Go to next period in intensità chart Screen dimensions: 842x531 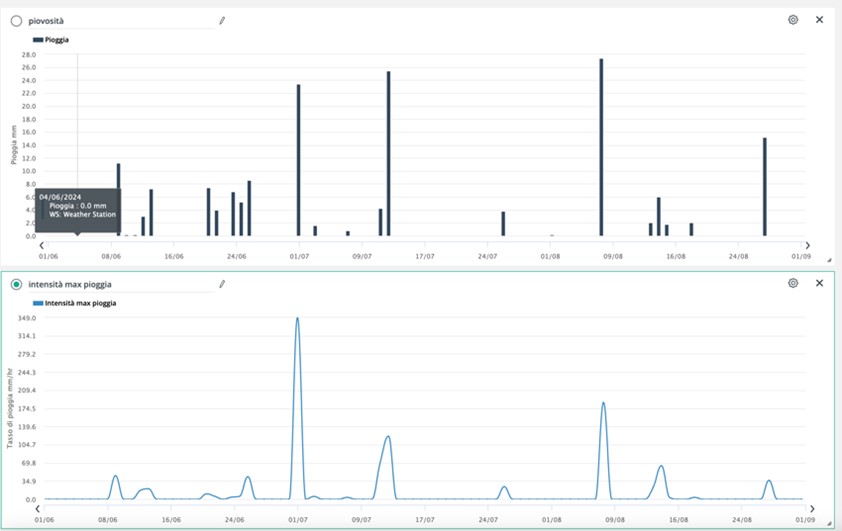coord(812,508)
